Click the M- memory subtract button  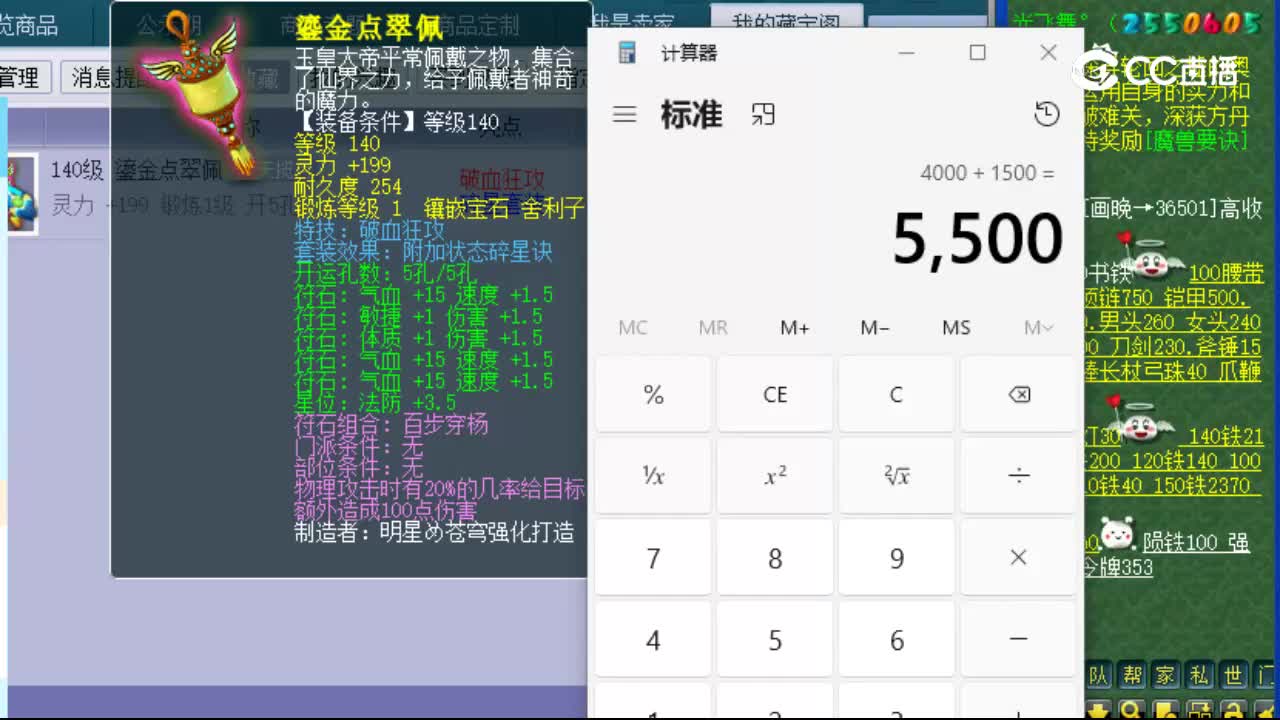(x=875, y=328)
